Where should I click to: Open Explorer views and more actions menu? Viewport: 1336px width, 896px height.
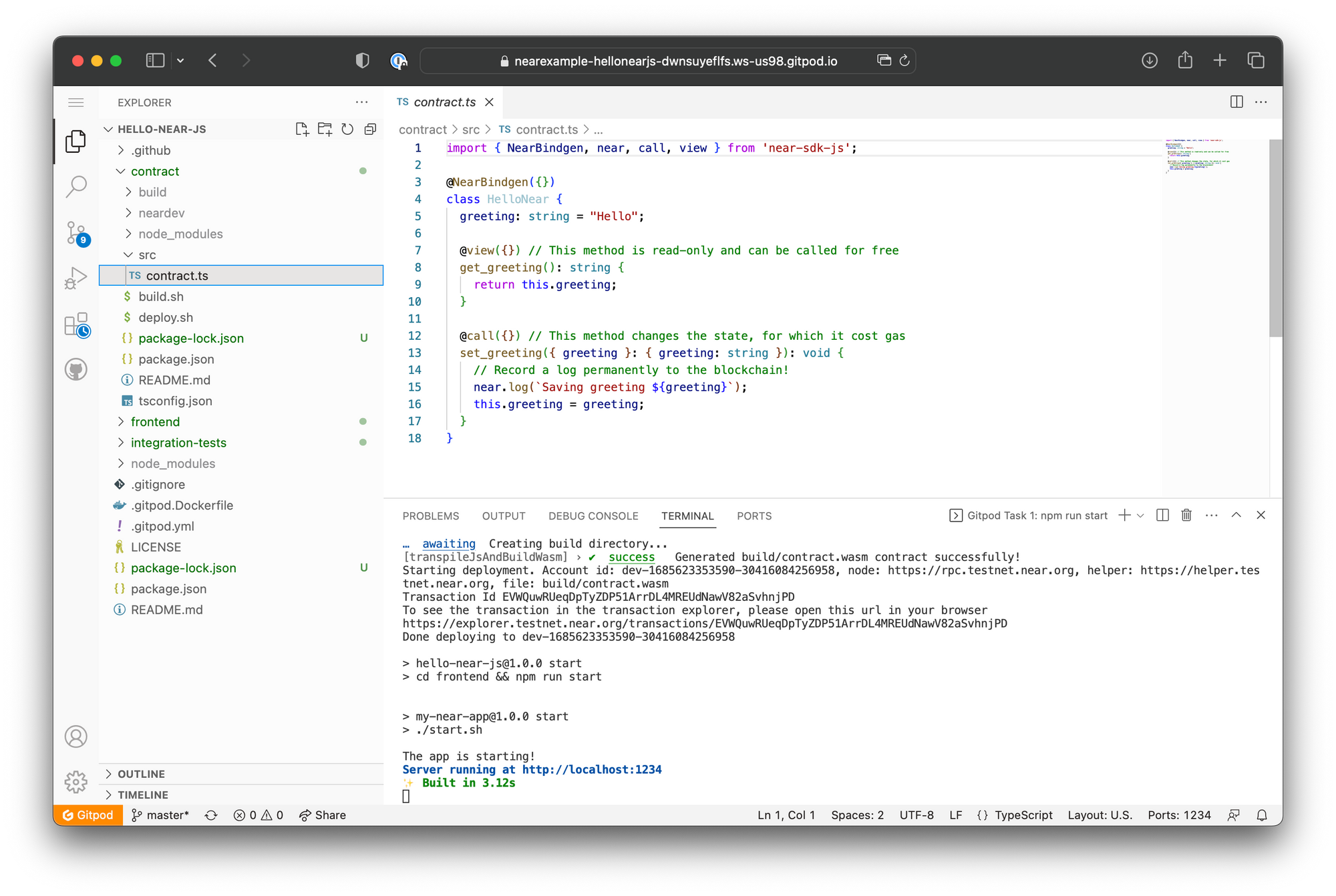point(361,102)
